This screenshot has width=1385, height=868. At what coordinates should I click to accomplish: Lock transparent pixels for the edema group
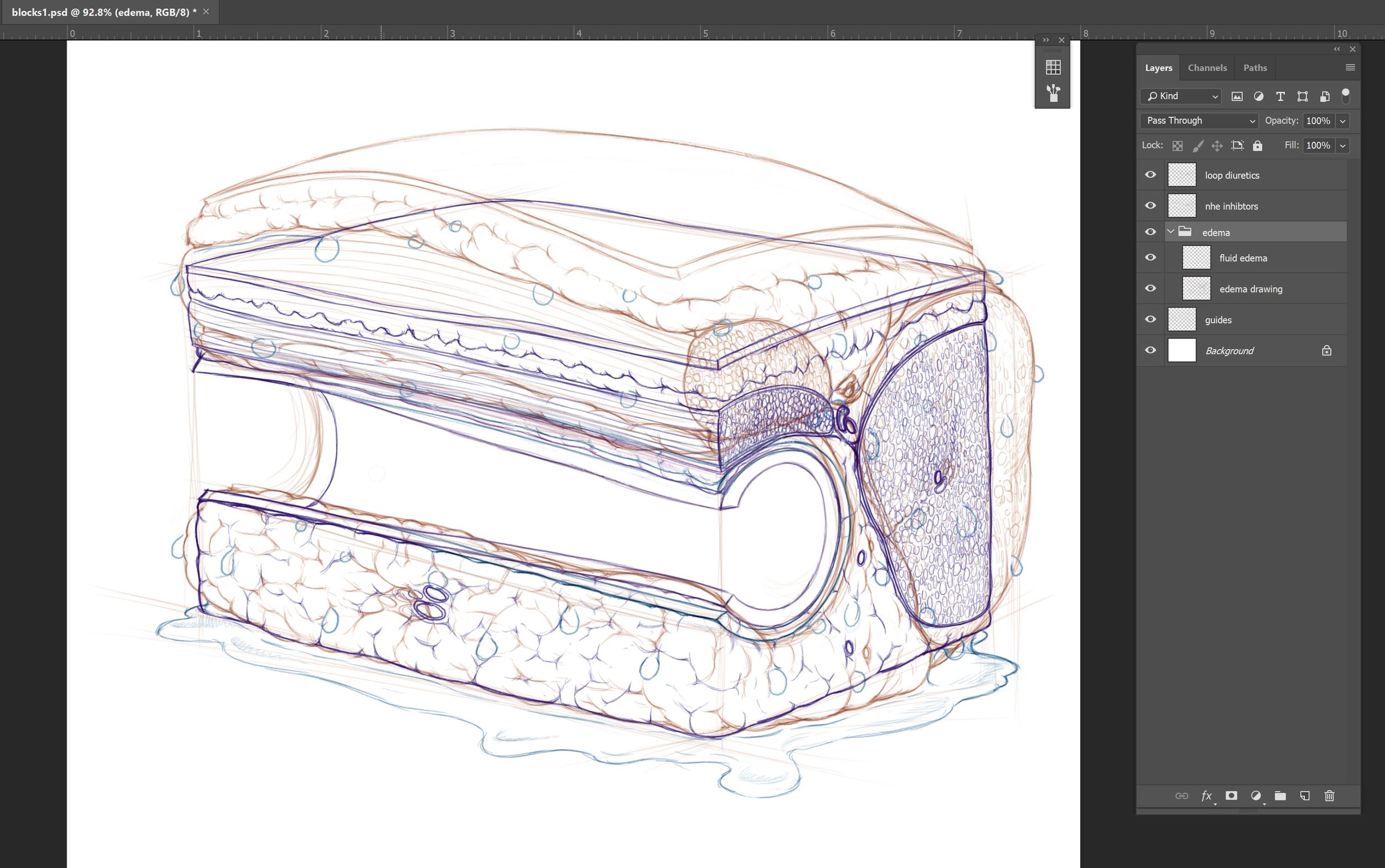tap(1177, 145)
